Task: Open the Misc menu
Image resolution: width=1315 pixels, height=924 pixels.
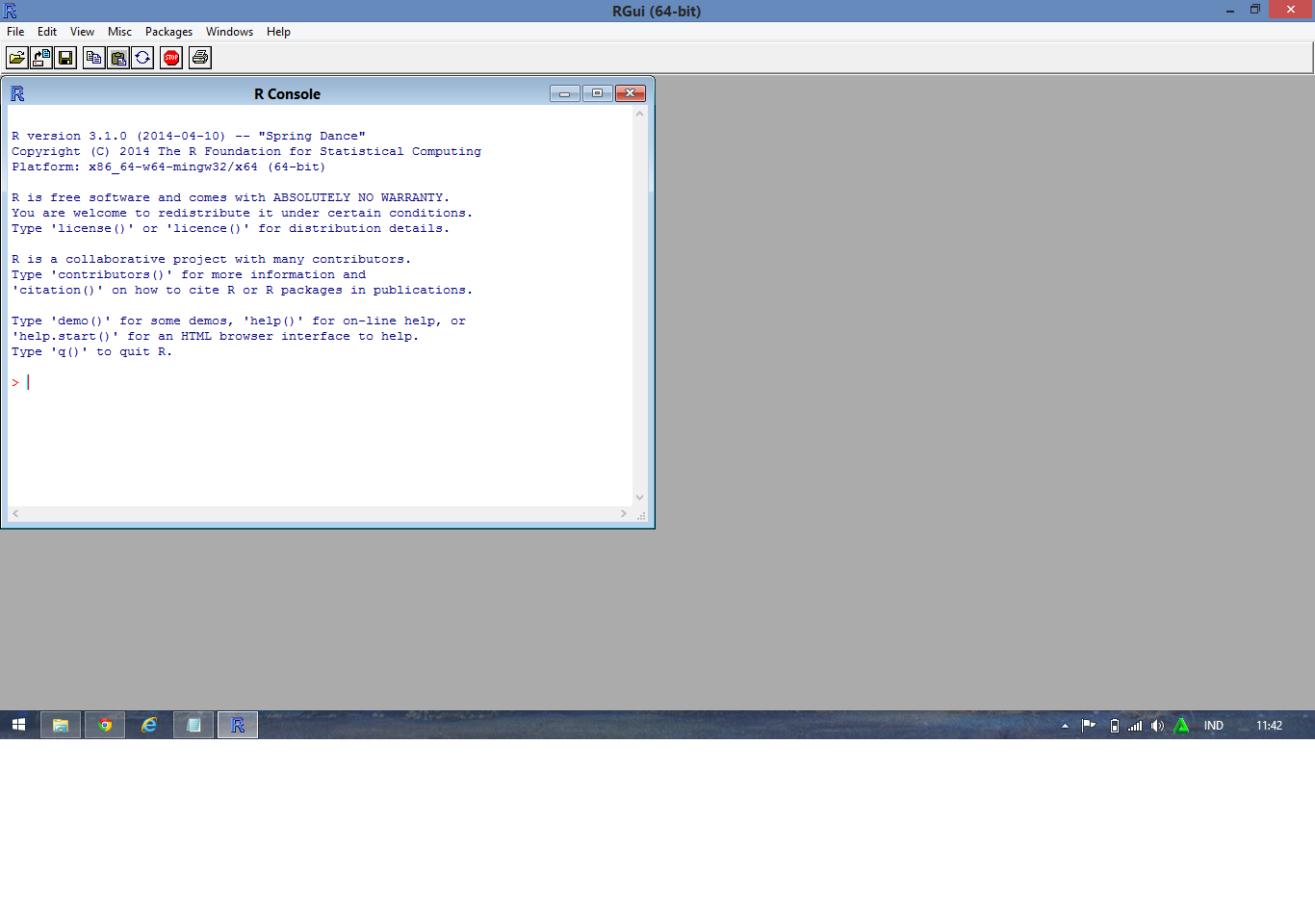Action: 119,32
